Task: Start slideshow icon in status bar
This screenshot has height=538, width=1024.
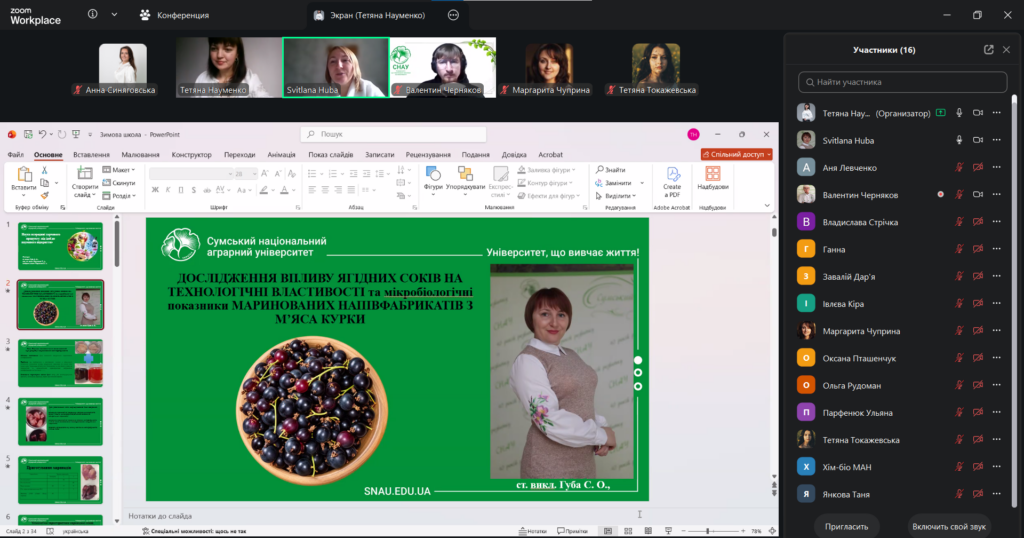Action: pyautogui.click(x=668, y=531)
